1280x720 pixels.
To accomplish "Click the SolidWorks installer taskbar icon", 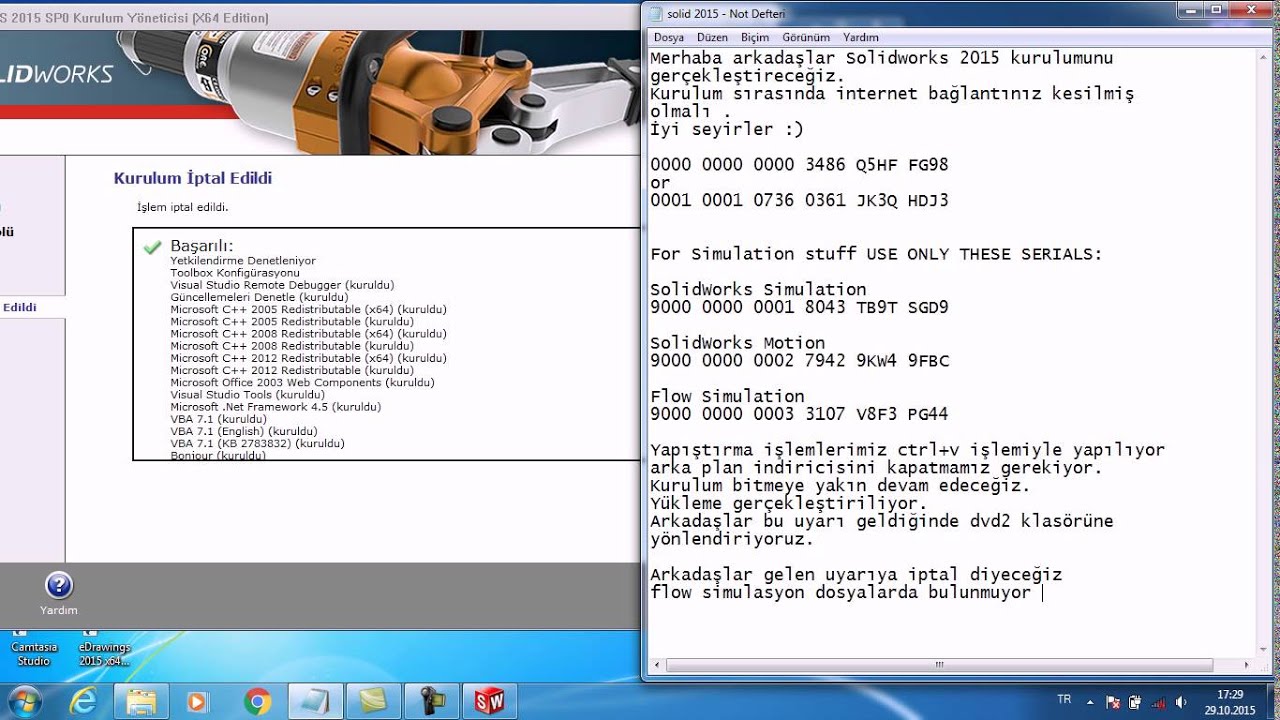I will (x=489, y=701).
